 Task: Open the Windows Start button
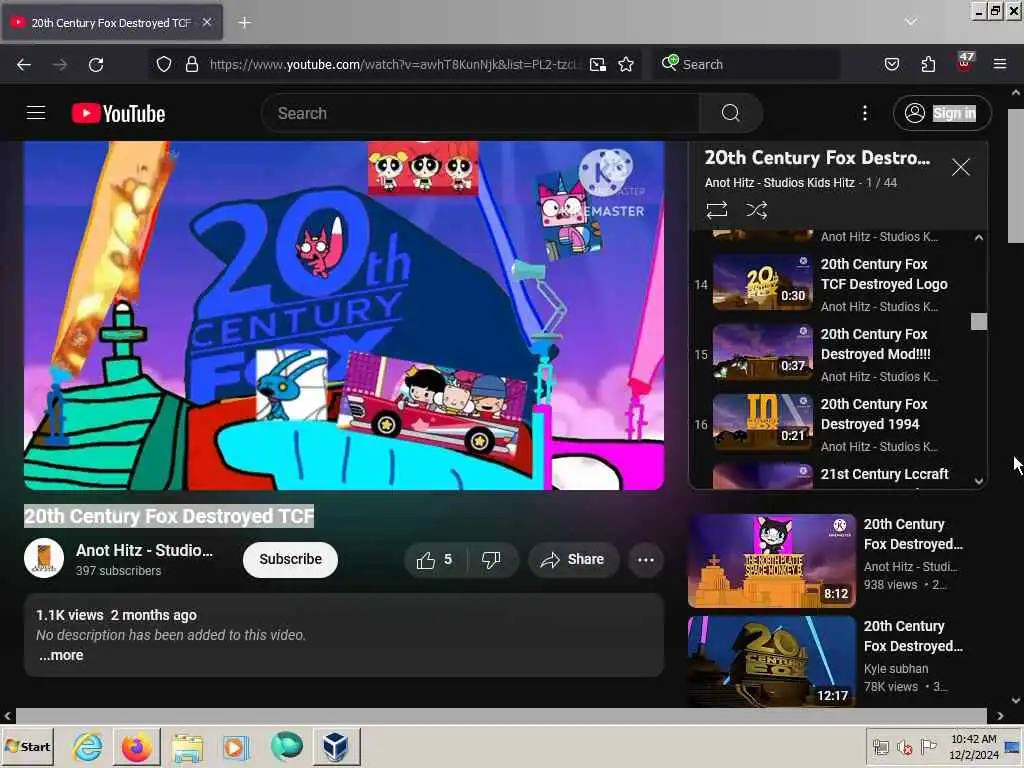pos(27,746)
